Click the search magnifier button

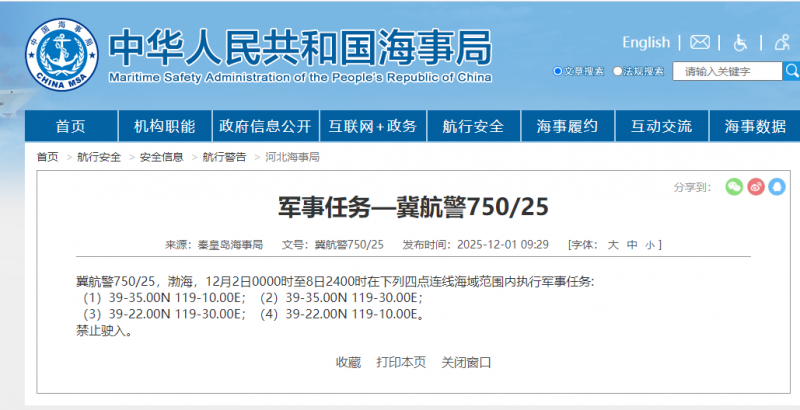click(790, 71)
